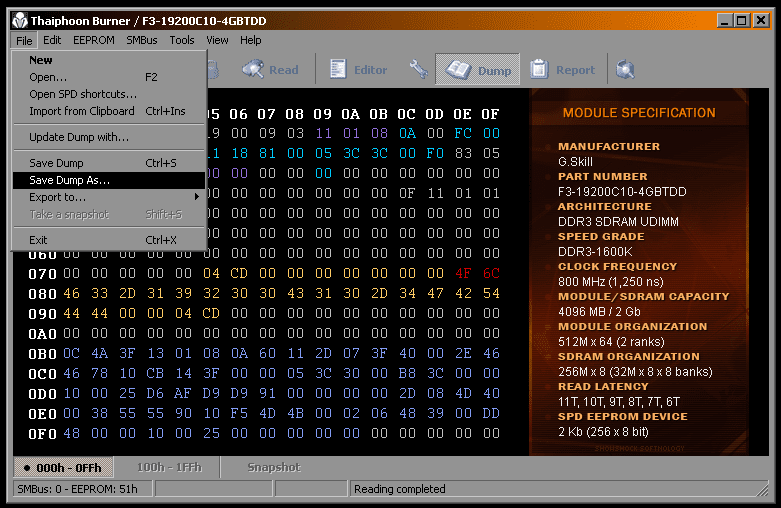Open the Edit menu
Screen dimensions: 781x508
pos(52,40)
